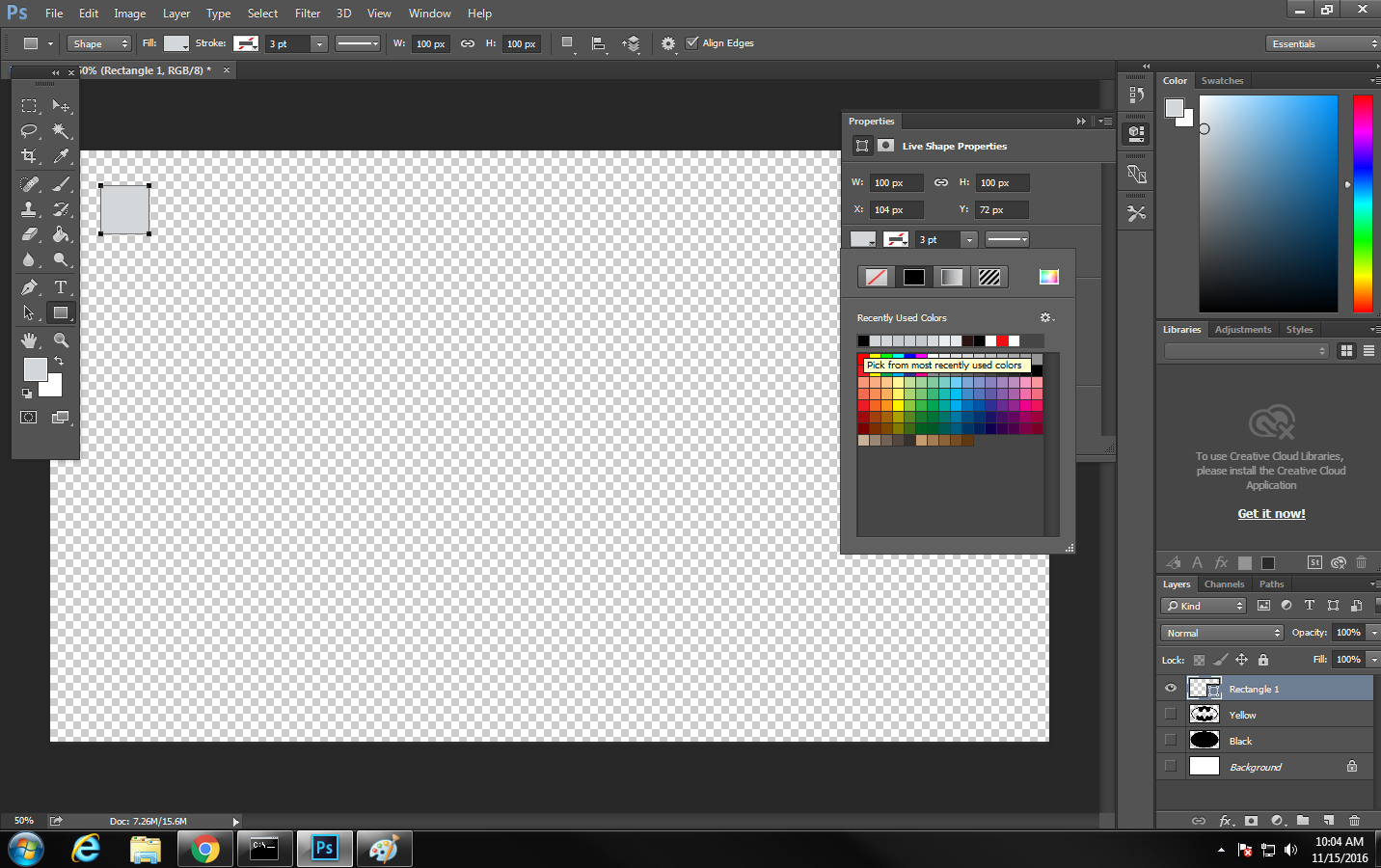The width and height of the screenshot is (1381, 868).
Task: Toggle lock transparent pixels
Action: click(x=1199, y=660)
